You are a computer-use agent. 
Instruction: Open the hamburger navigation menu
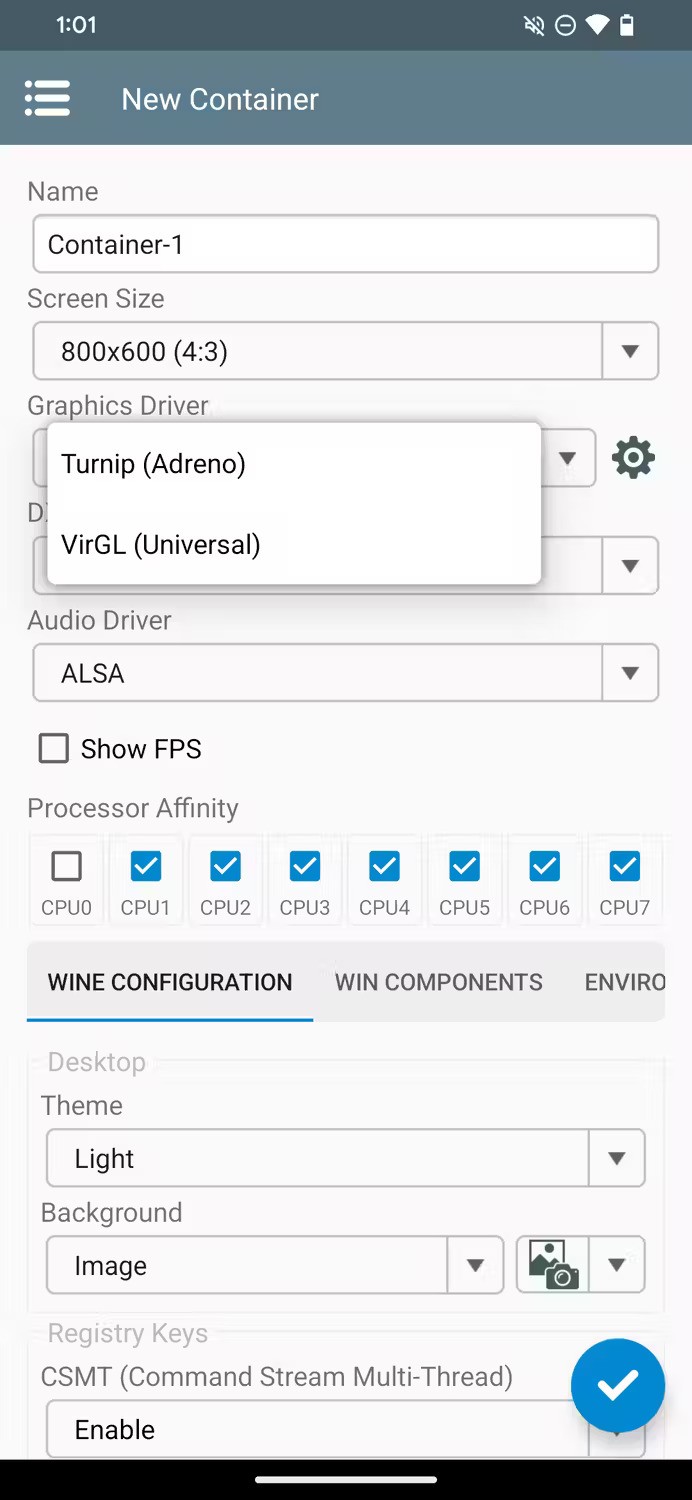click(x=47, y=99)
